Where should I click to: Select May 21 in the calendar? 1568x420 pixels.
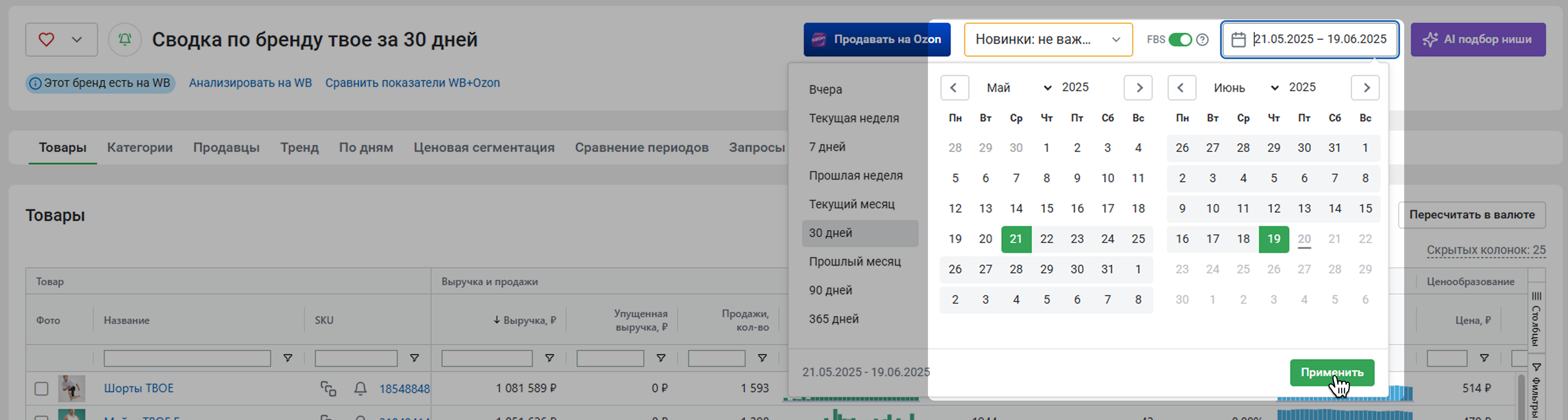pyautogui.click(x=1016, y=239)
